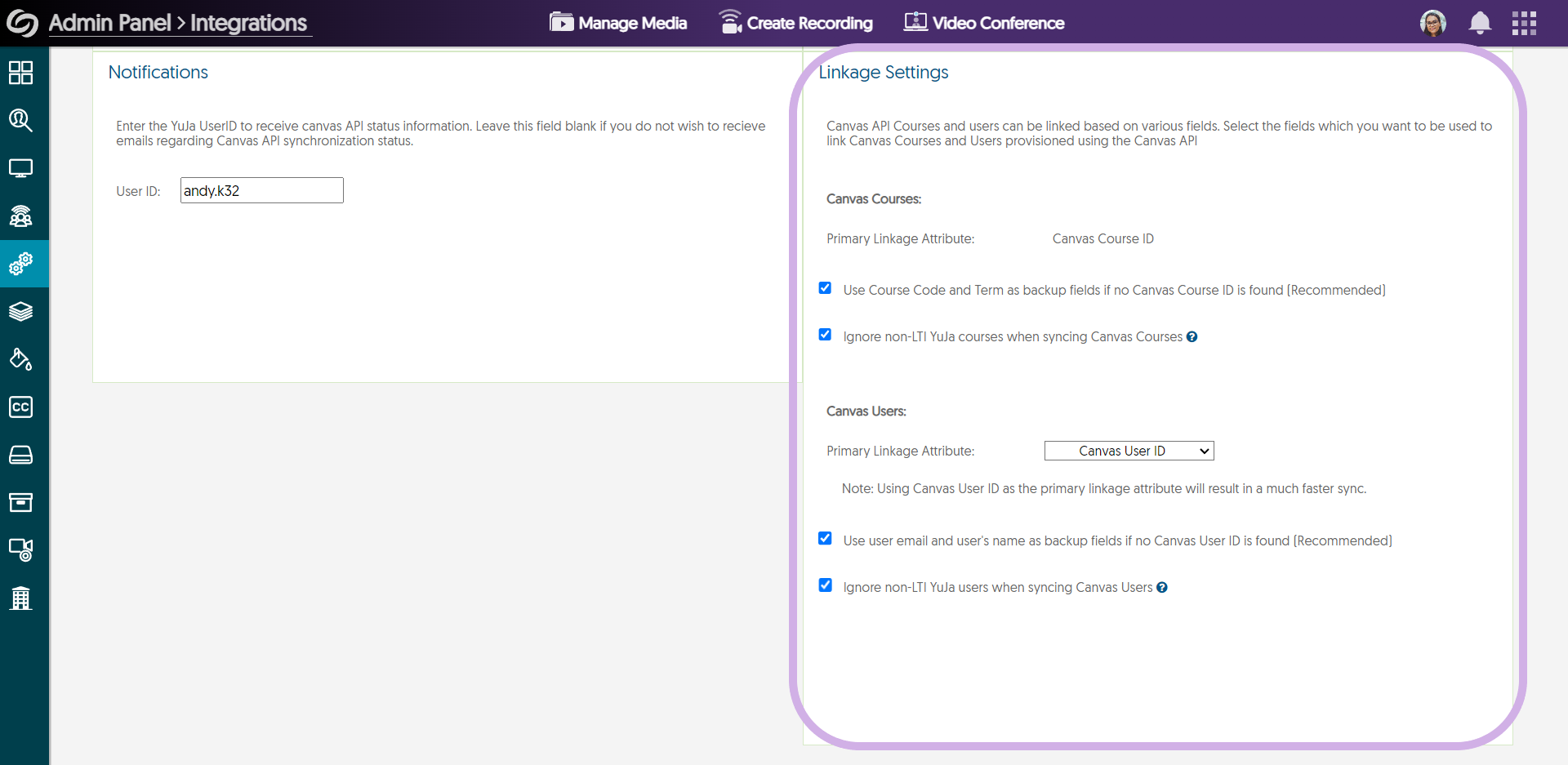Screen dimensions: 1568x765
Task: Toggle Course Code and Term backup fields checkbox
Action: pyautogui.click(x=825, y=288)
